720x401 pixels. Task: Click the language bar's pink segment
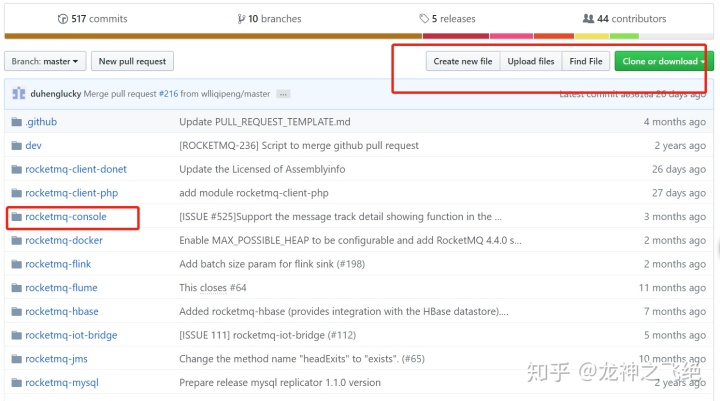[x=512, y=36]
